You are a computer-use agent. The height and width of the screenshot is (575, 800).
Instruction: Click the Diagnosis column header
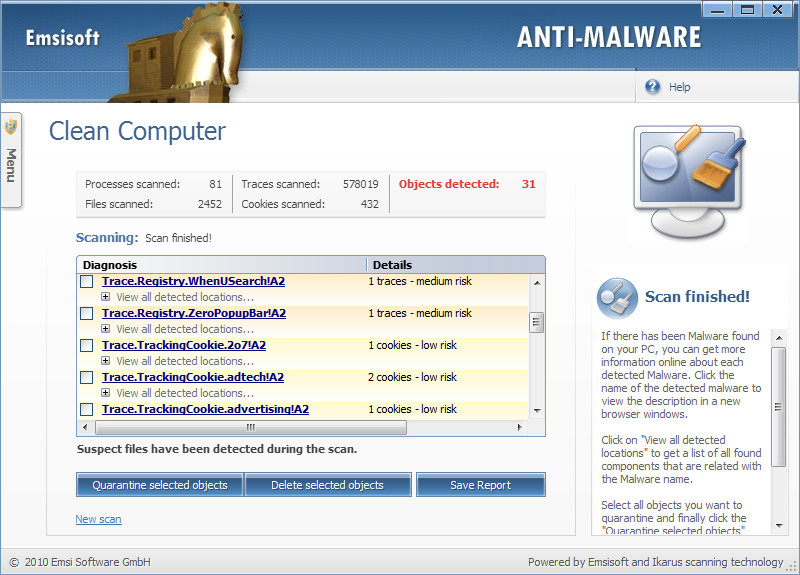point(222,265)
